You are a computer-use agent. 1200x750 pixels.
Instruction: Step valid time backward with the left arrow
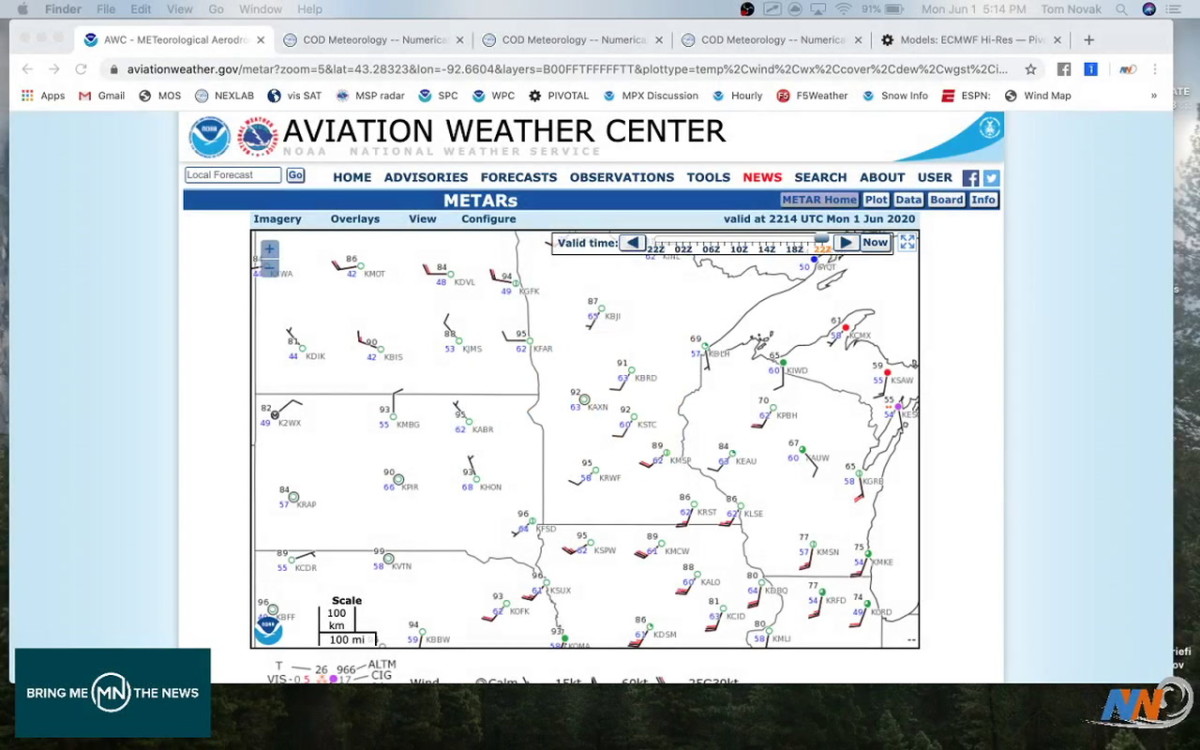point(634,242)
